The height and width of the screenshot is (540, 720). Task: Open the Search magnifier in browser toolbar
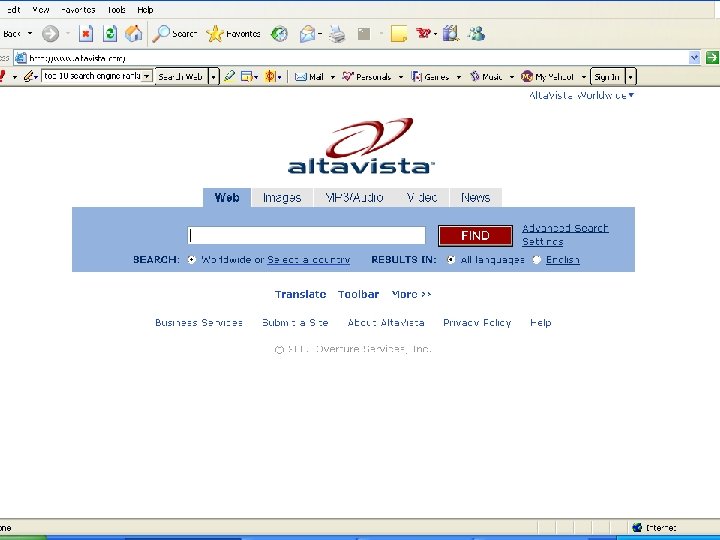pos(174,34)
